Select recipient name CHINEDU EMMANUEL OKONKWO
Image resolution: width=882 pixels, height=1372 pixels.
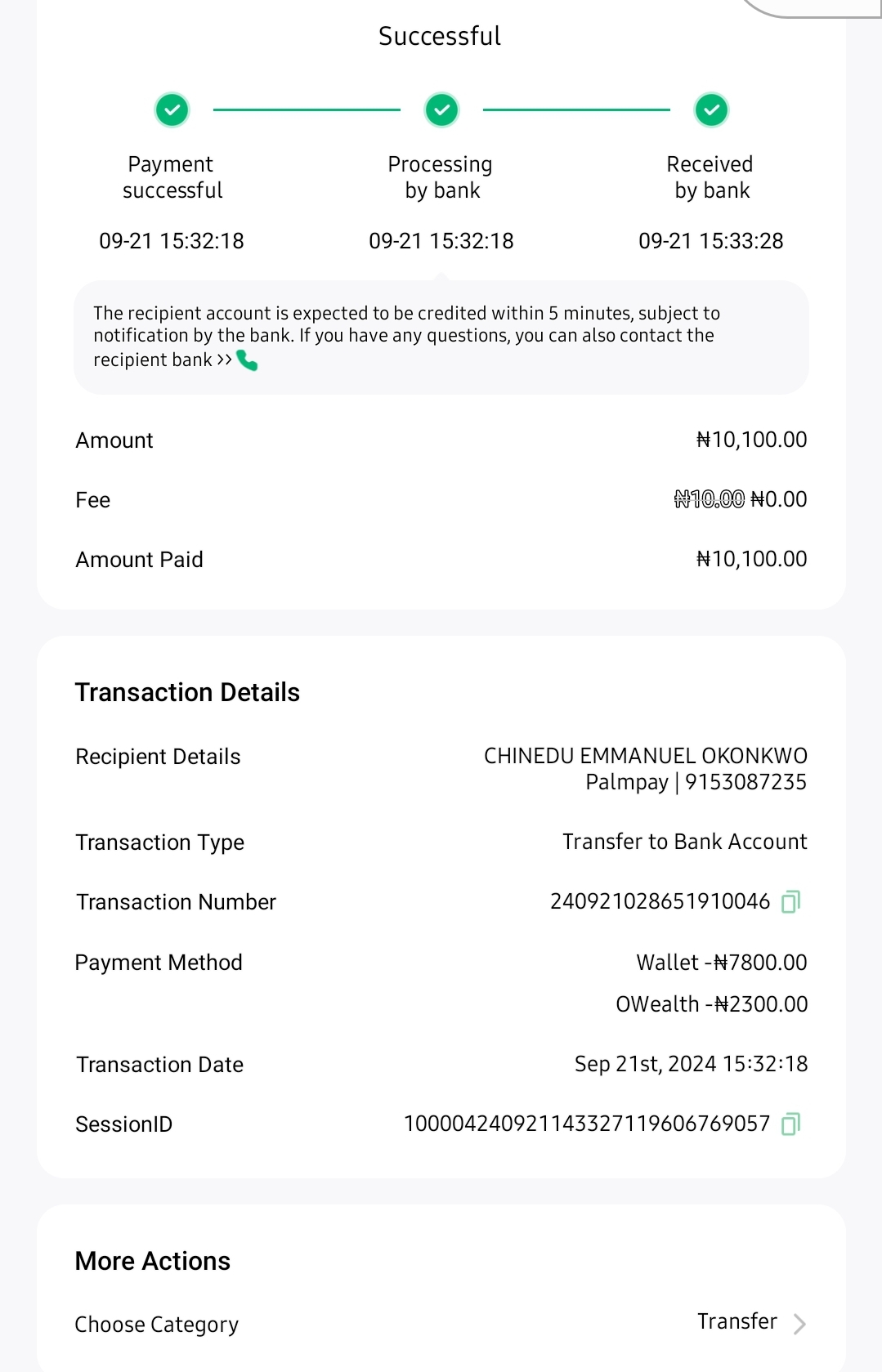coord(645,756)
